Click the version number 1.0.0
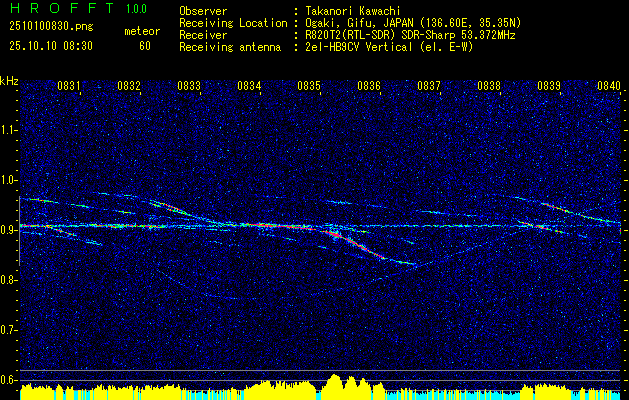 (136, 9)
